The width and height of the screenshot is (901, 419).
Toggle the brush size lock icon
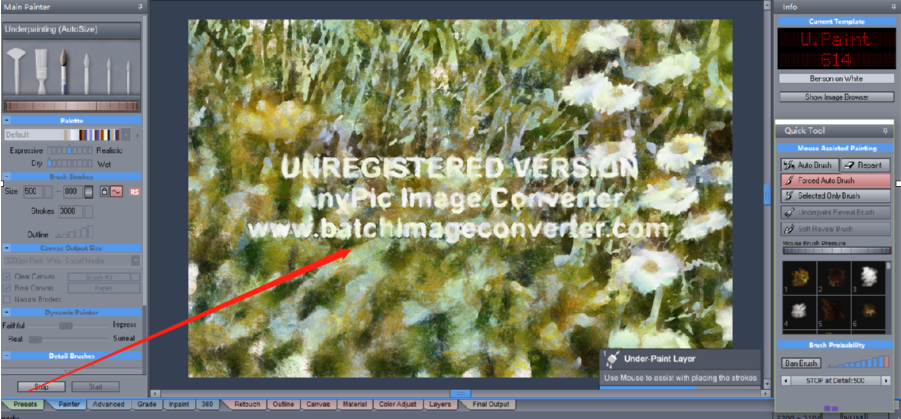(x=105, y=191)
